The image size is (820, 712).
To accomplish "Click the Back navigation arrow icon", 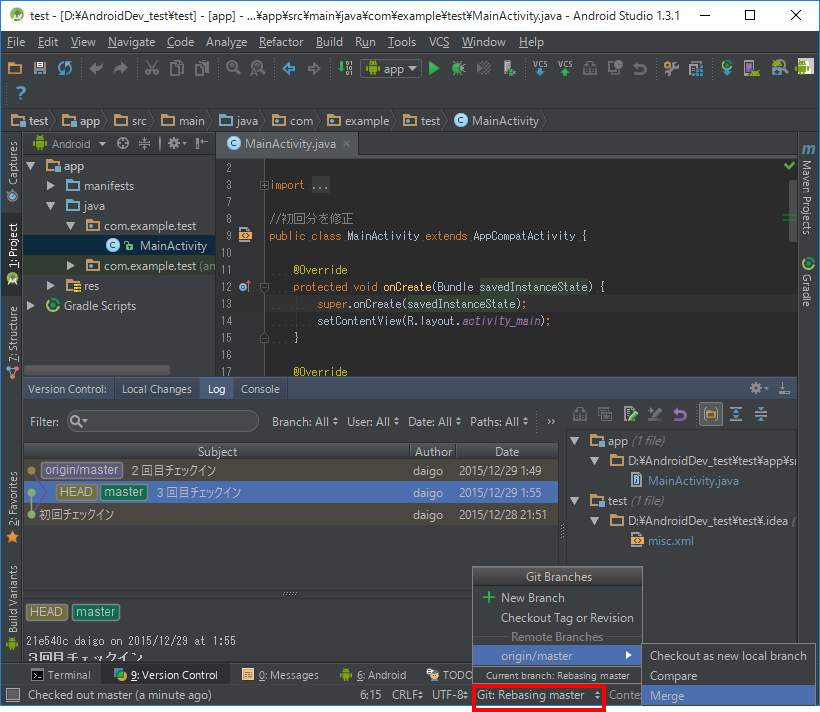I will coord(289,68).
